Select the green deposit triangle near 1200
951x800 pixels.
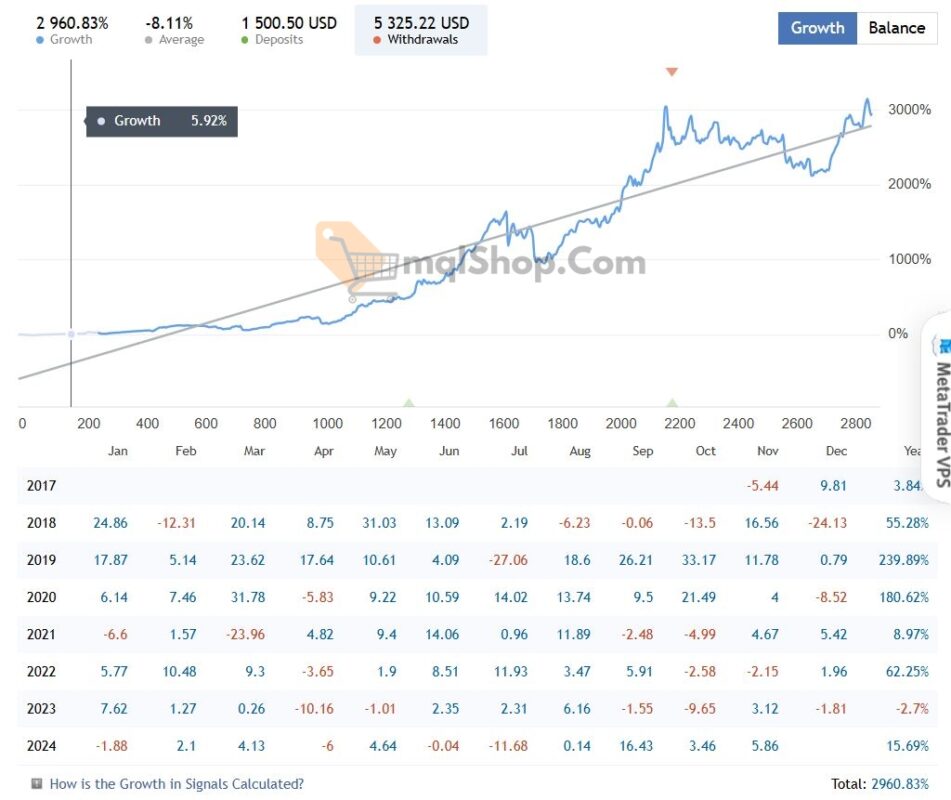[409, 402]
